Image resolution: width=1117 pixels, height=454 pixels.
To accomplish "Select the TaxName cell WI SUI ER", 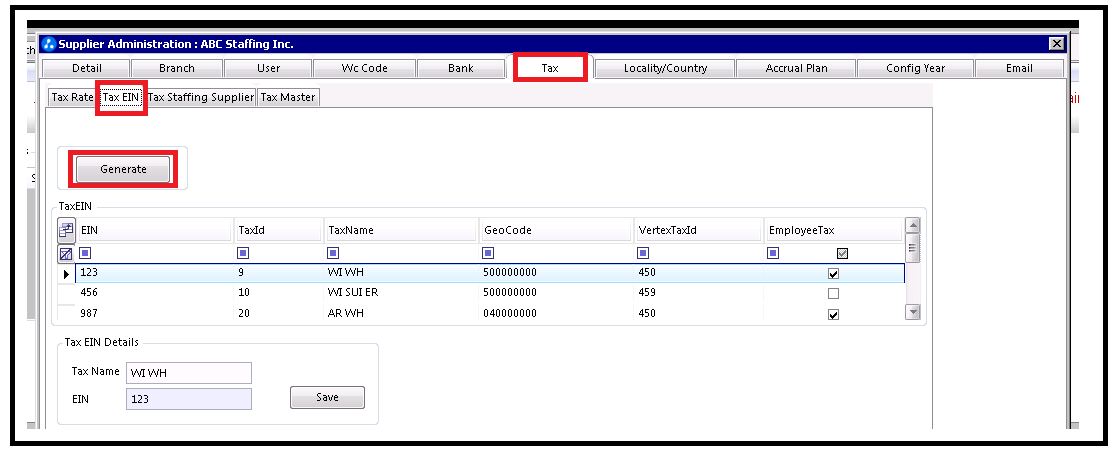I will coord(401,293).
